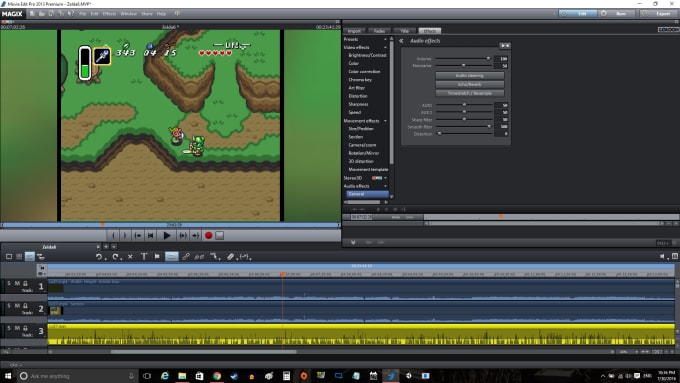Open the Share menu
Viewport: 680px width, 383px height.
tap(147, 14)
